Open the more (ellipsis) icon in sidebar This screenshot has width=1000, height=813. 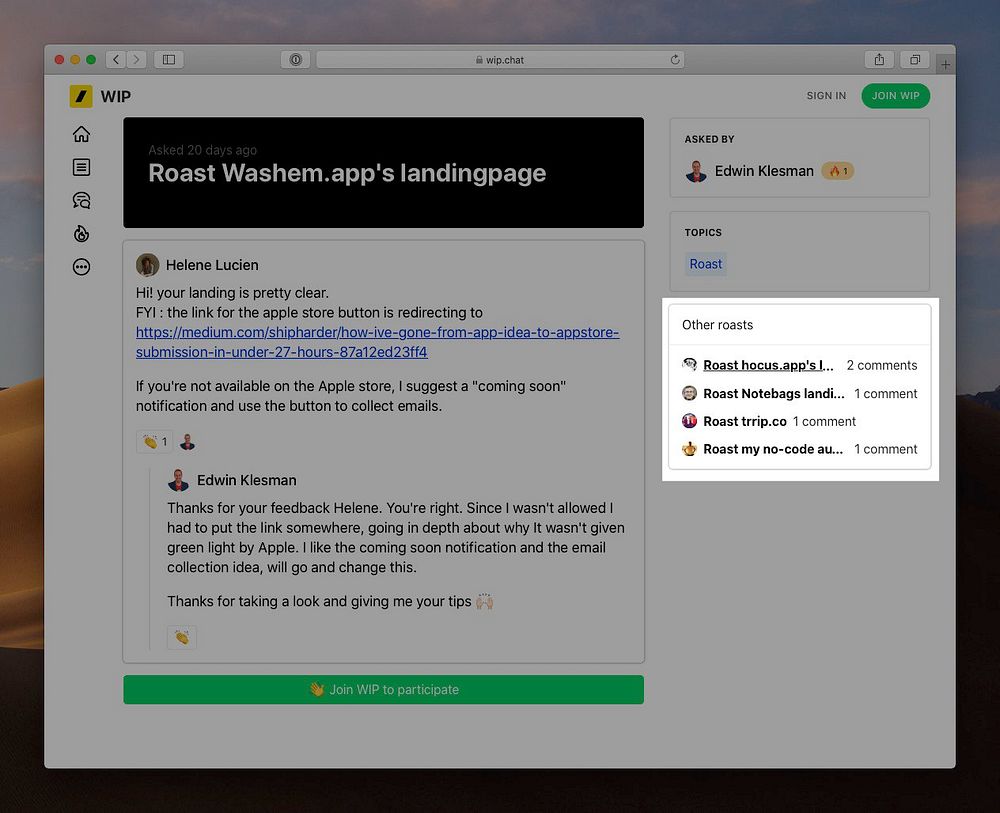[x=81, y=267]
